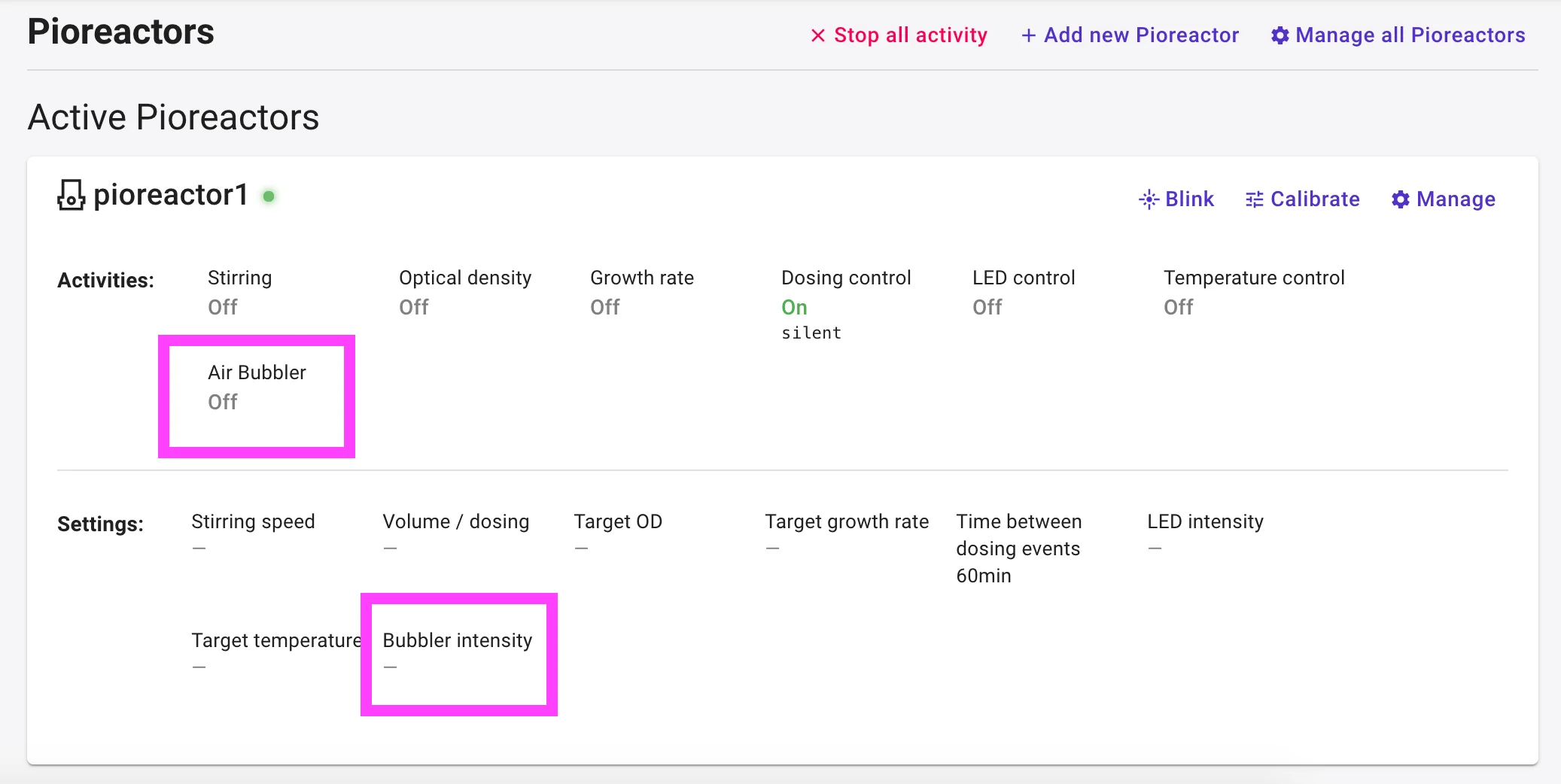Open Calibrate for pioreactor1

click(x=1302, y=199)
